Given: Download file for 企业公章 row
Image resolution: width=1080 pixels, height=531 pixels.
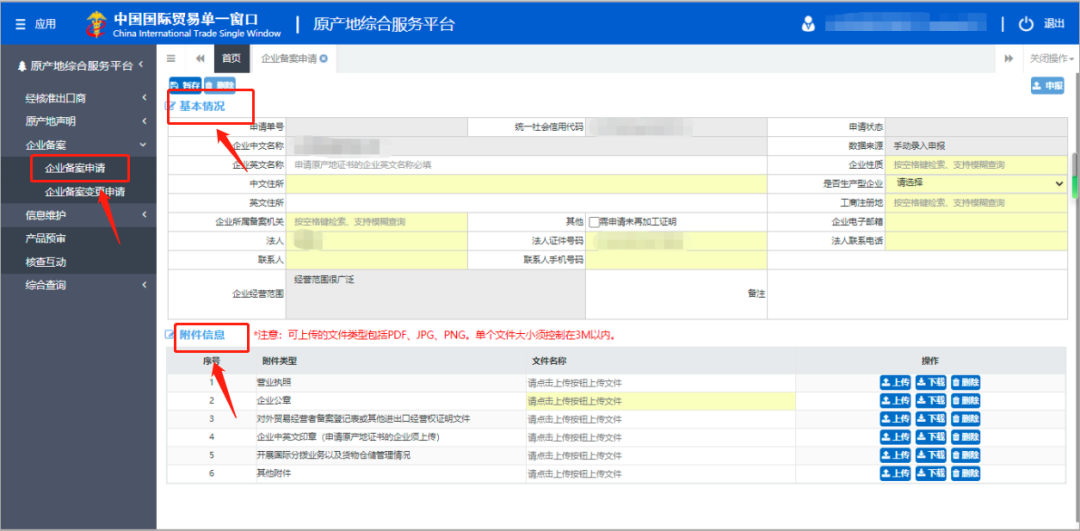Looking at the screenshot, I should coord(931,400).
